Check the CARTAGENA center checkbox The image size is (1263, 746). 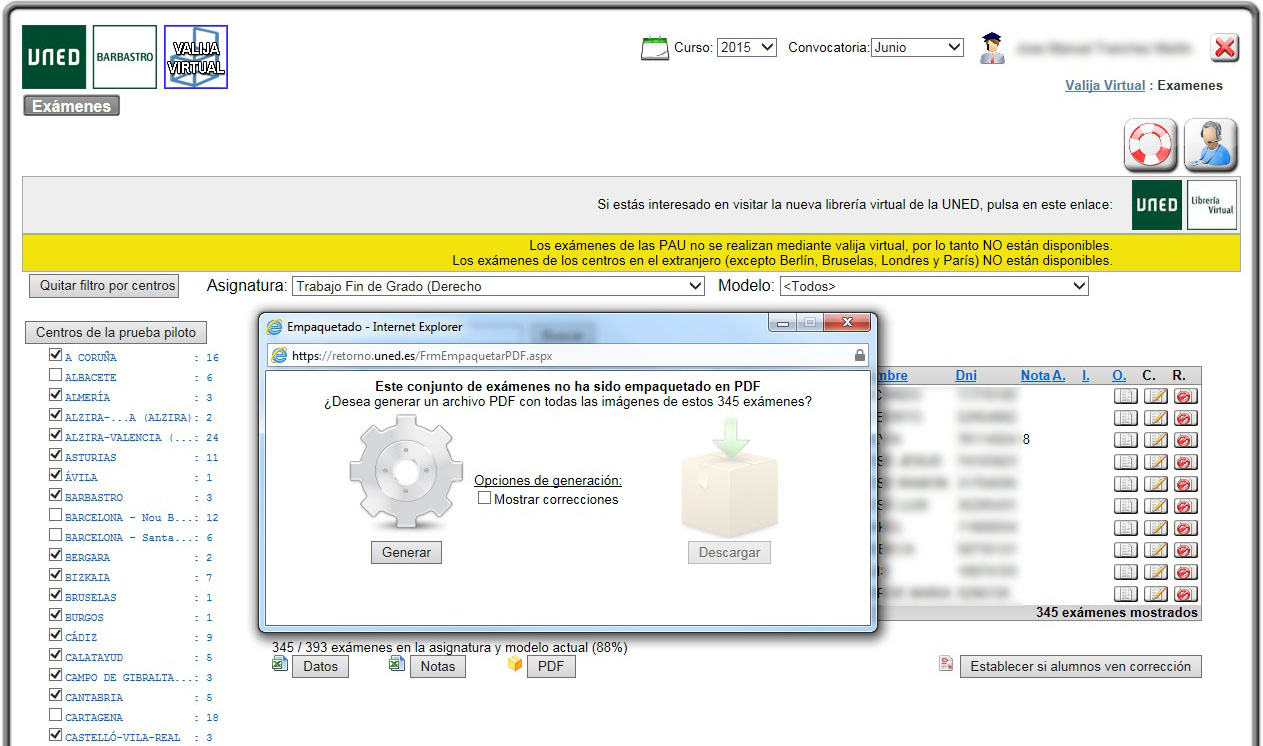(56, 715)
